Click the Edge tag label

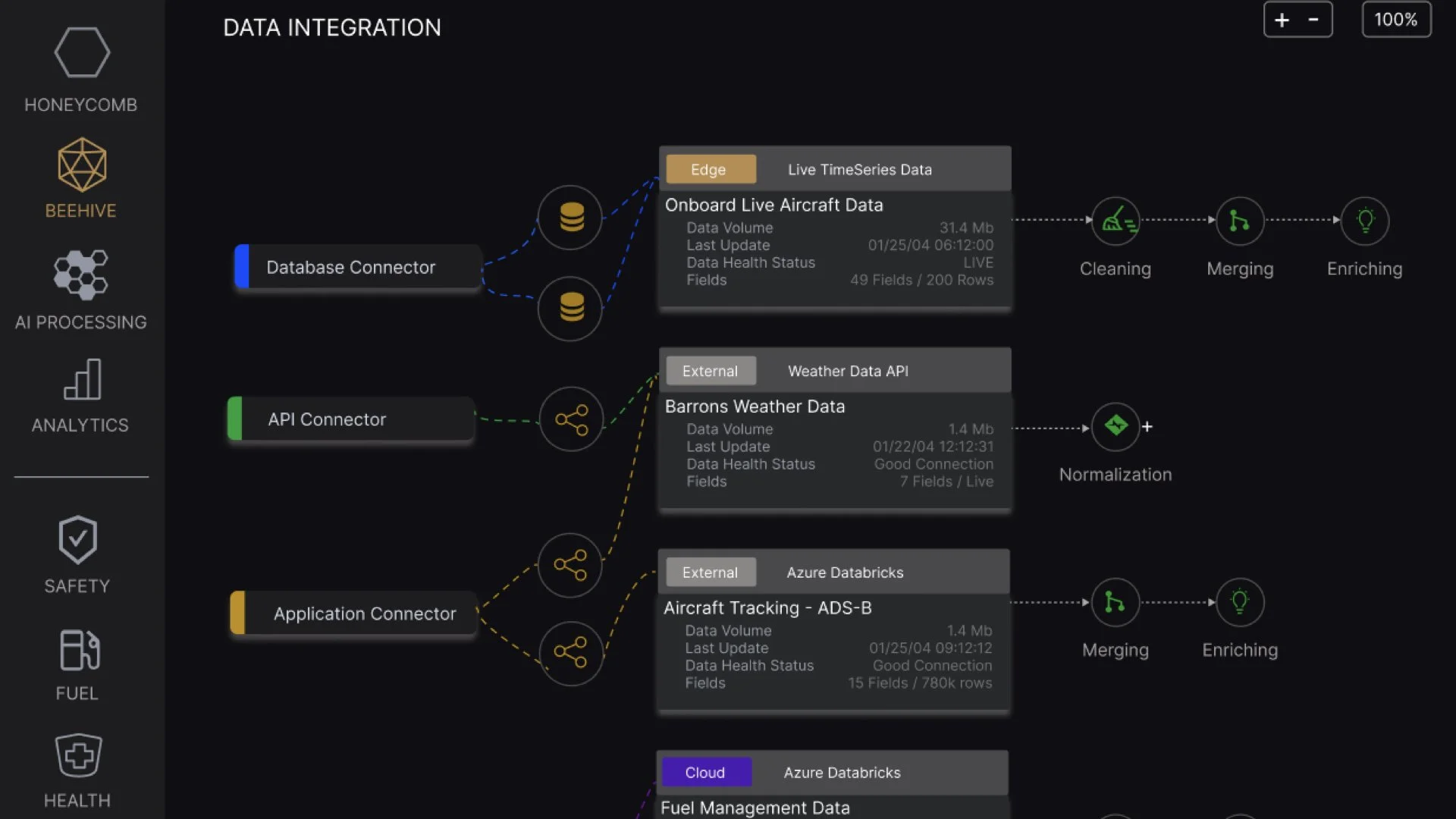tap(711, 169)
